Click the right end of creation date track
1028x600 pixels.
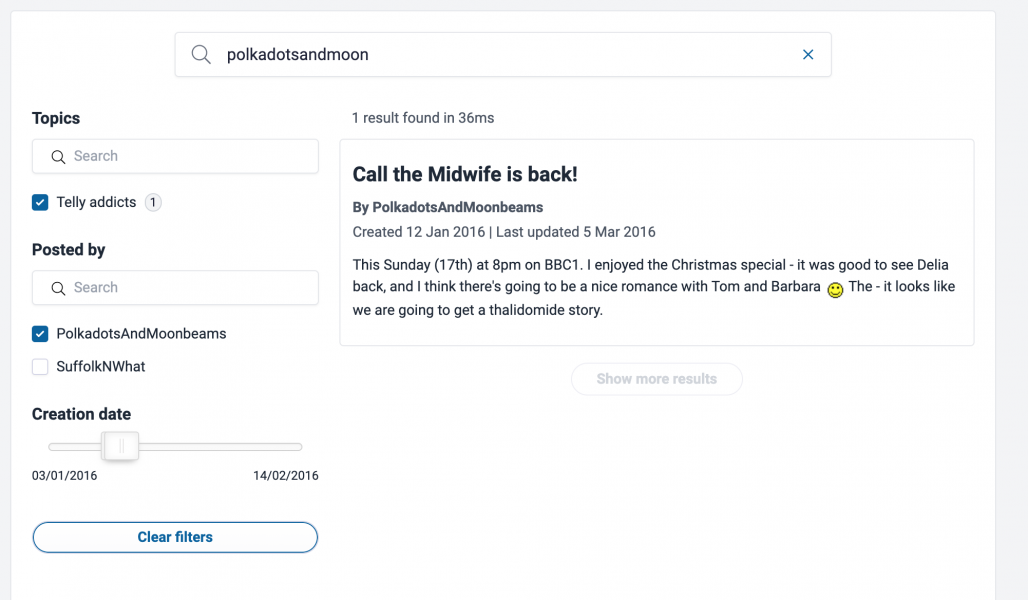(x=299, y=446)
